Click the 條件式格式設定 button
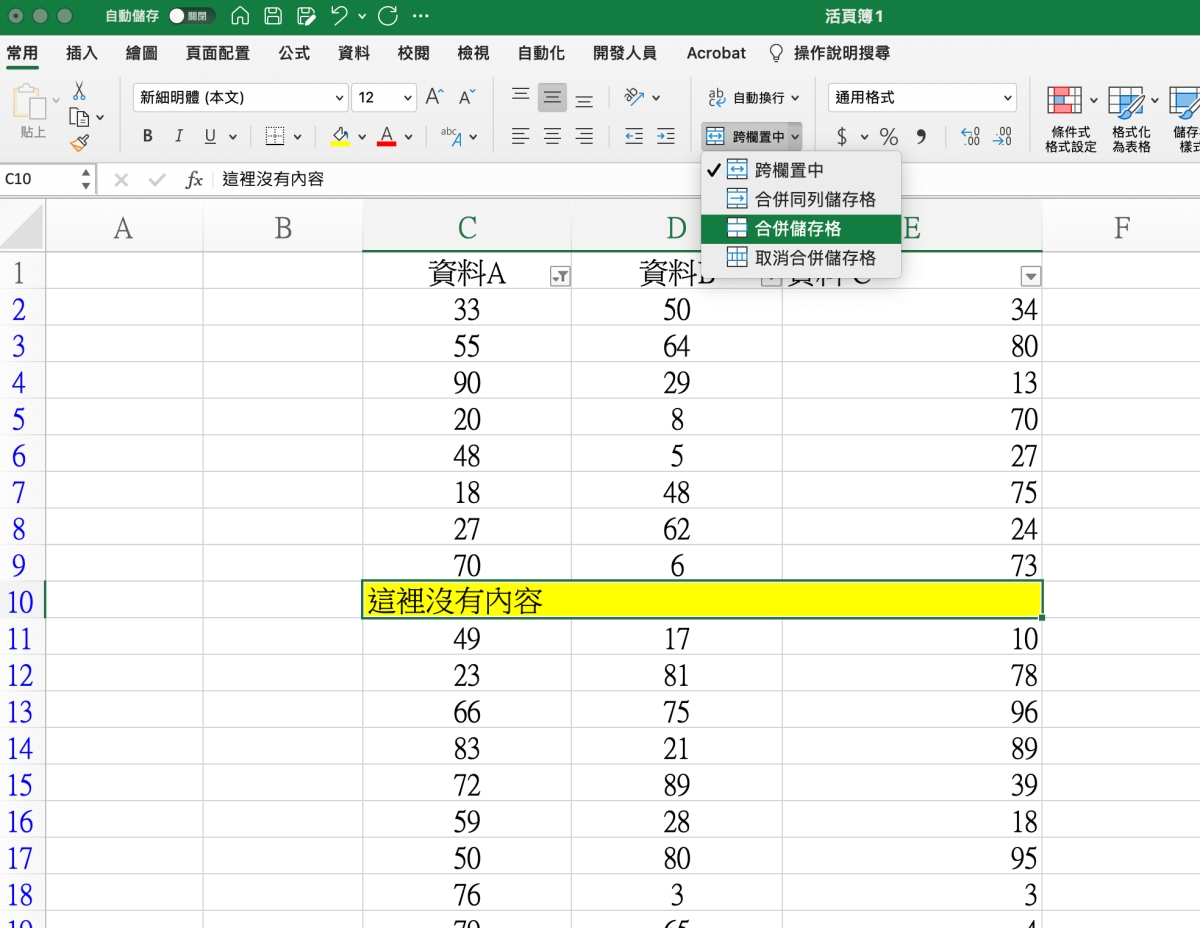The image size is (1200, 928). pos(1070,120)
